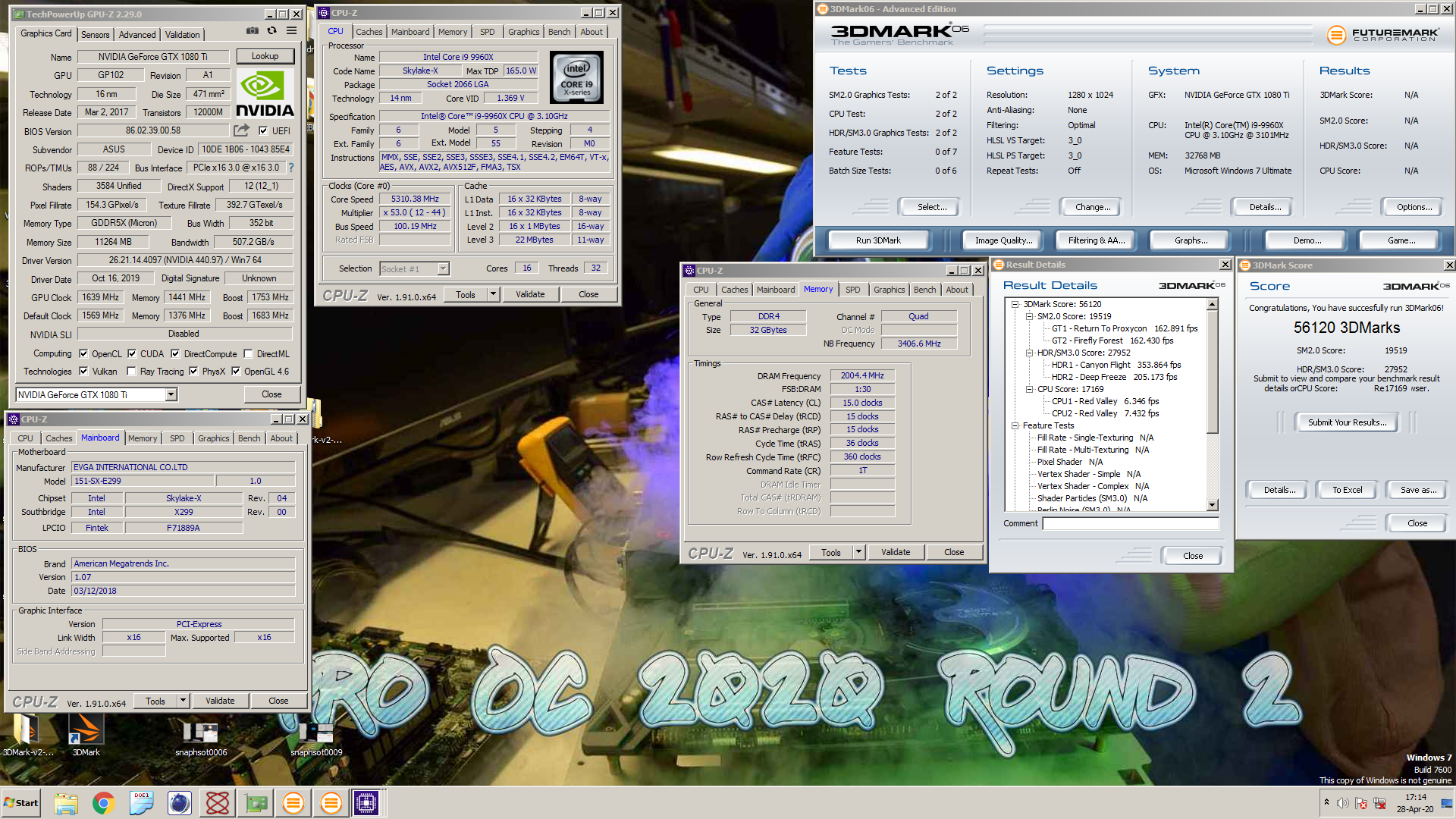Click the Comment input field
This screenshot has height=819, width=1456.
1131,523
